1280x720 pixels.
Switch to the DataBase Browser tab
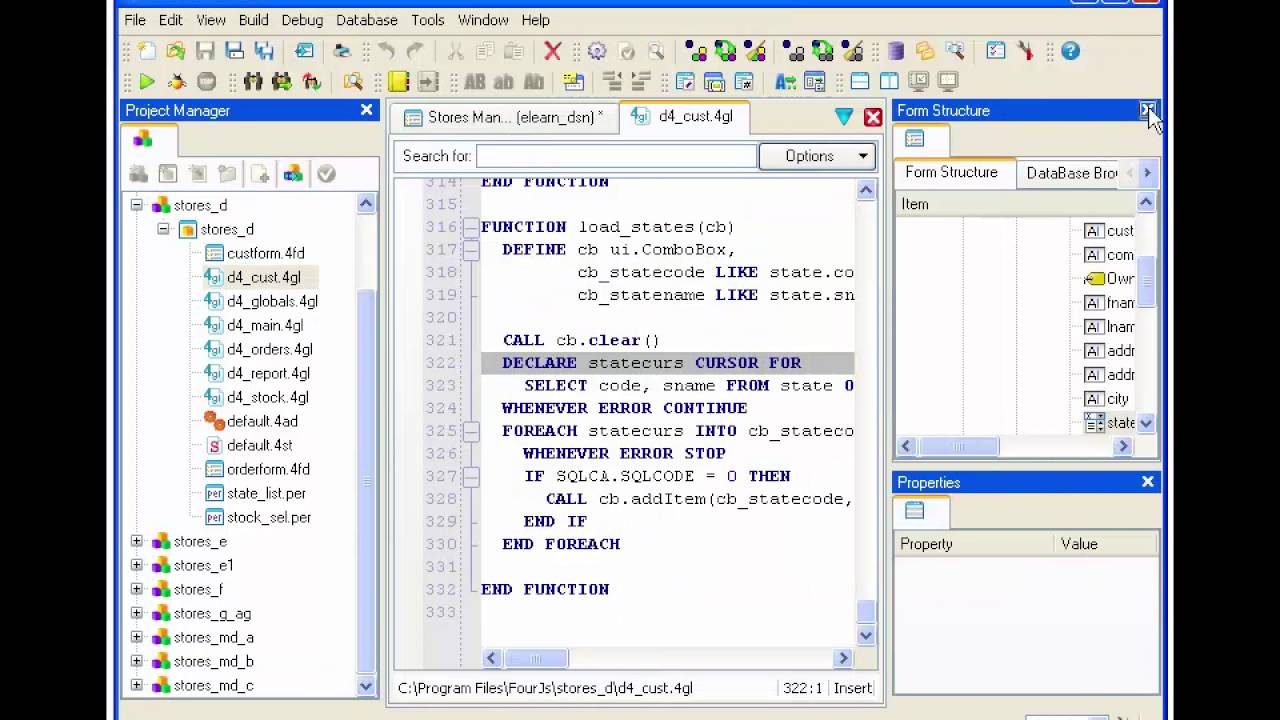(1072, 173)
